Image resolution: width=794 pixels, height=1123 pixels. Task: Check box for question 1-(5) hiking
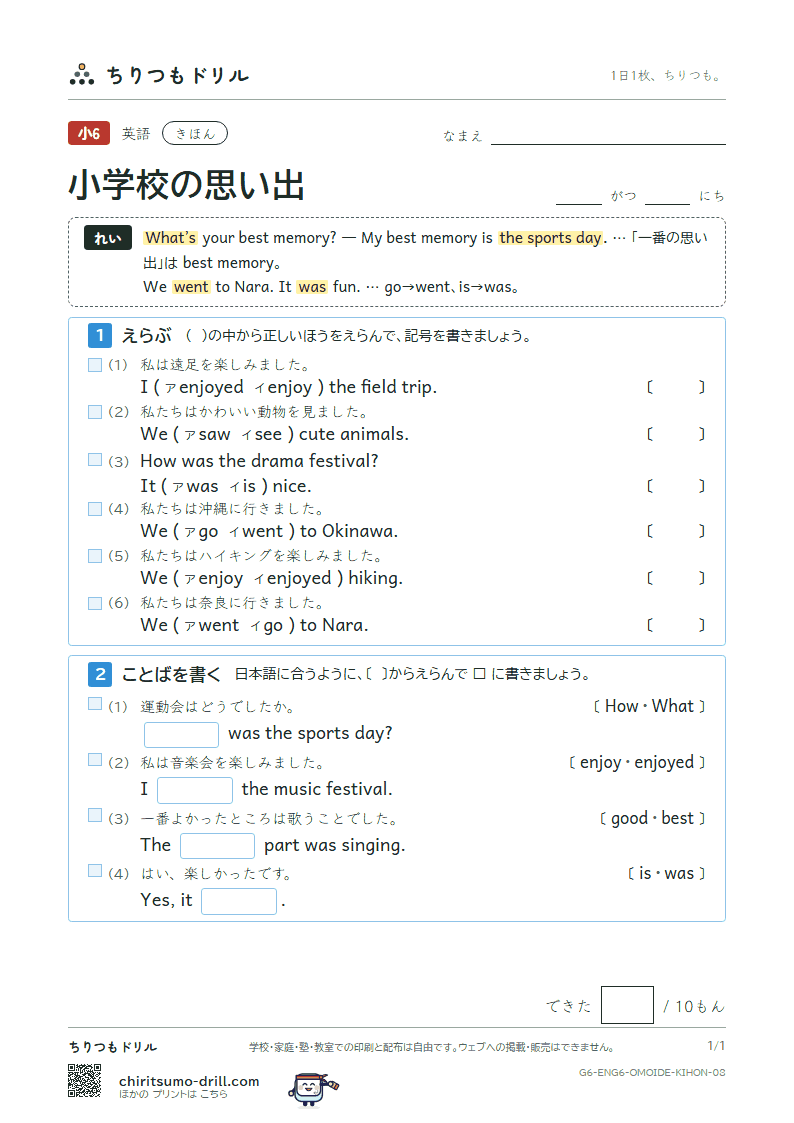tap(95, 556)
